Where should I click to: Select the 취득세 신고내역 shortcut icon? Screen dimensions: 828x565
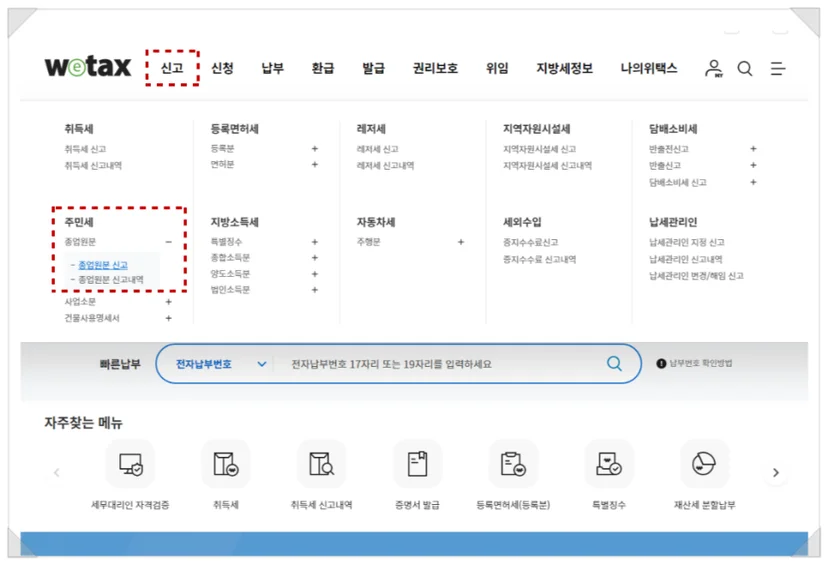point(322,464)
